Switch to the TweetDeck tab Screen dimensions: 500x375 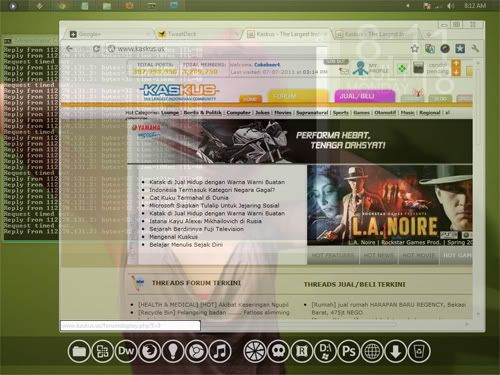tap(197, 34)
